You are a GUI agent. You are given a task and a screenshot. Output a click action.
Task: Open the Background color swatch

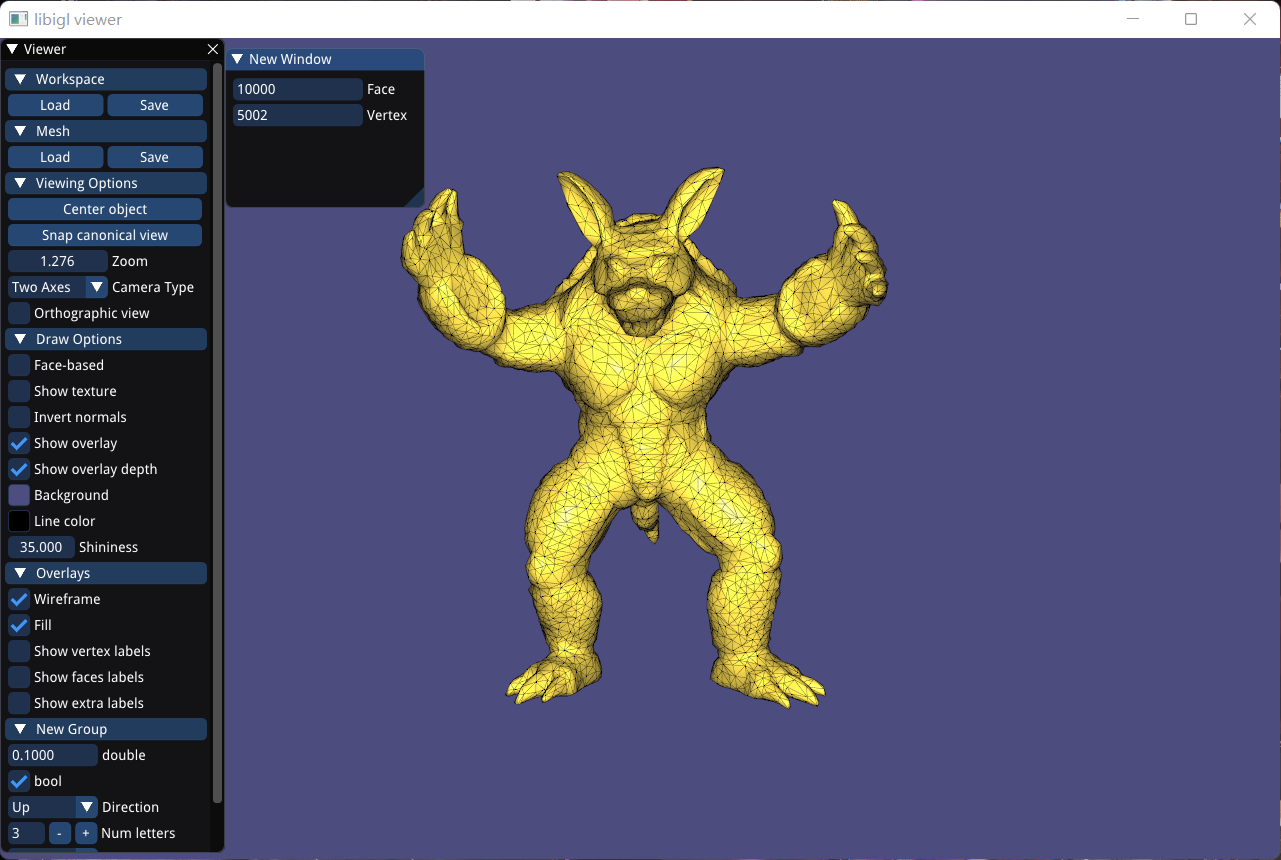point(17,495)
